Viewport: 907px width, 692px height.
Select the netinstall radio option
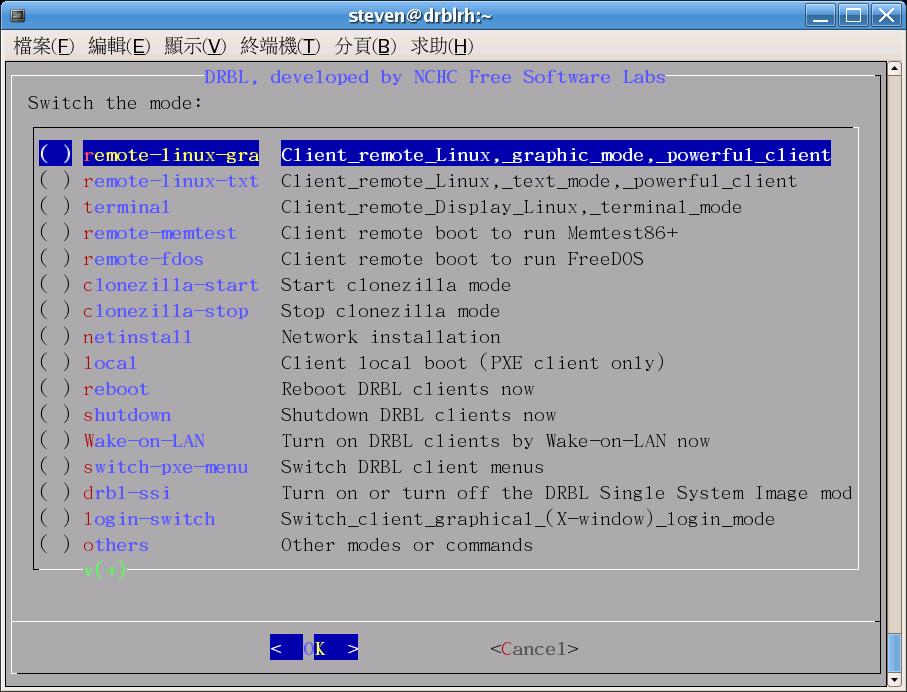click(56, 337)
